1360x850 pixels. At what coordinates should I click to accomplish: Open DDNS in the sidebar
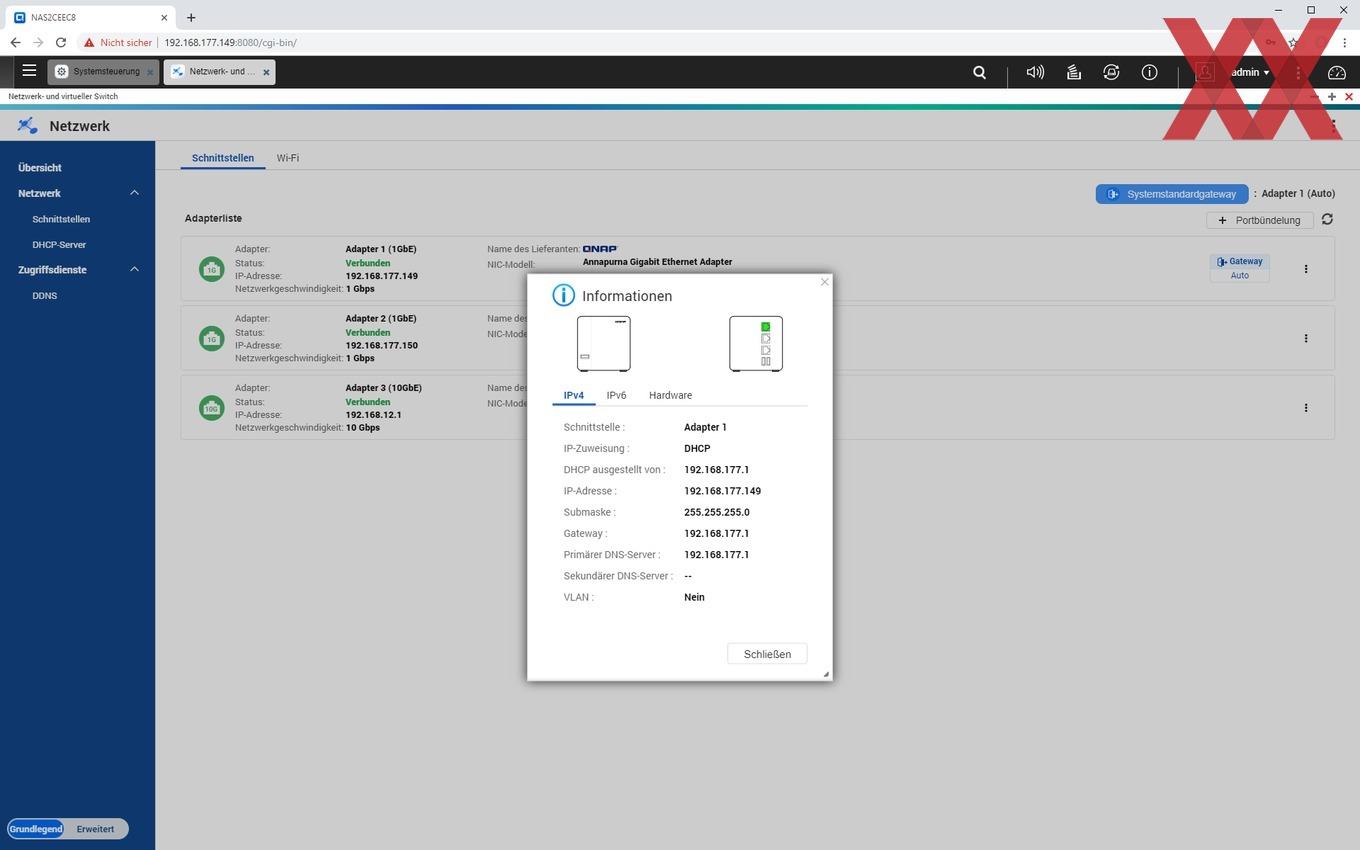45,296
